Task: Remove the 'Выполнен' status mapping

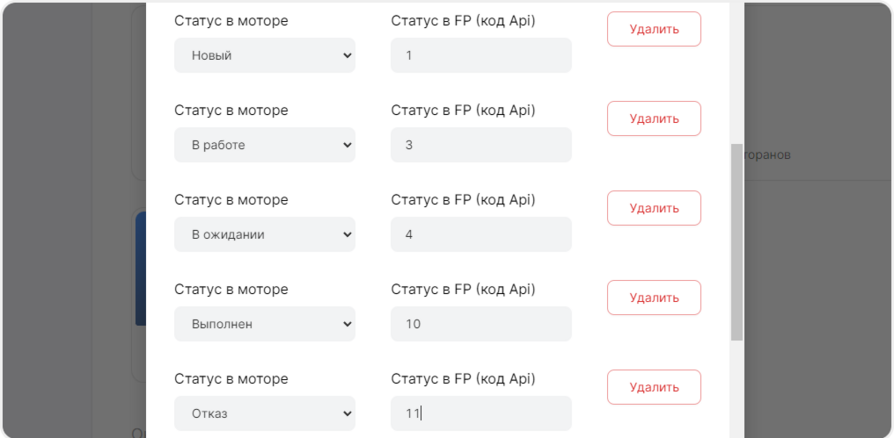Action: [x=654, y=298]
